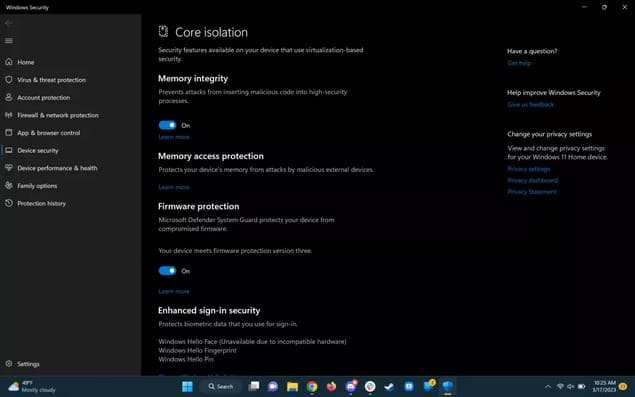Click the volume speaker tray icon
The height and width of the screenshot is (397, 635).
tap(571, 386)
